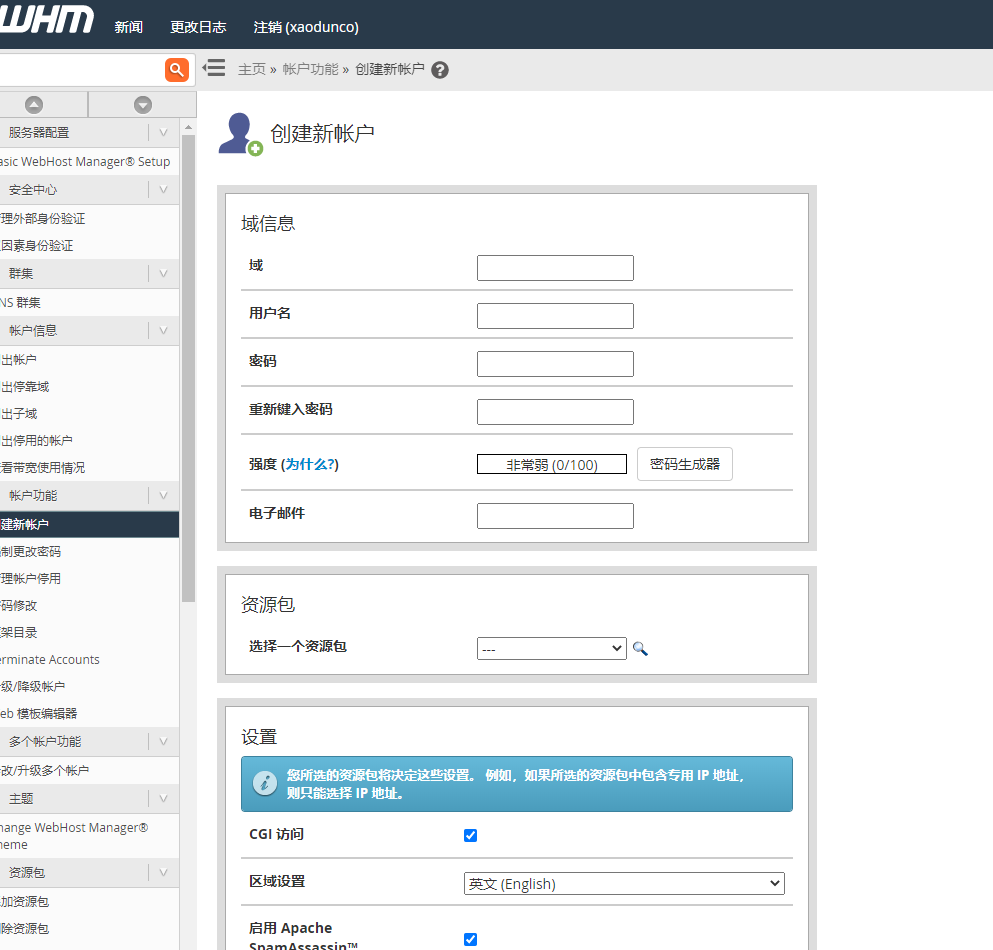Open 更改日志 in the top menu
Image resolution: width=993 pixels, height=950 pixels.
coord(198,27)
